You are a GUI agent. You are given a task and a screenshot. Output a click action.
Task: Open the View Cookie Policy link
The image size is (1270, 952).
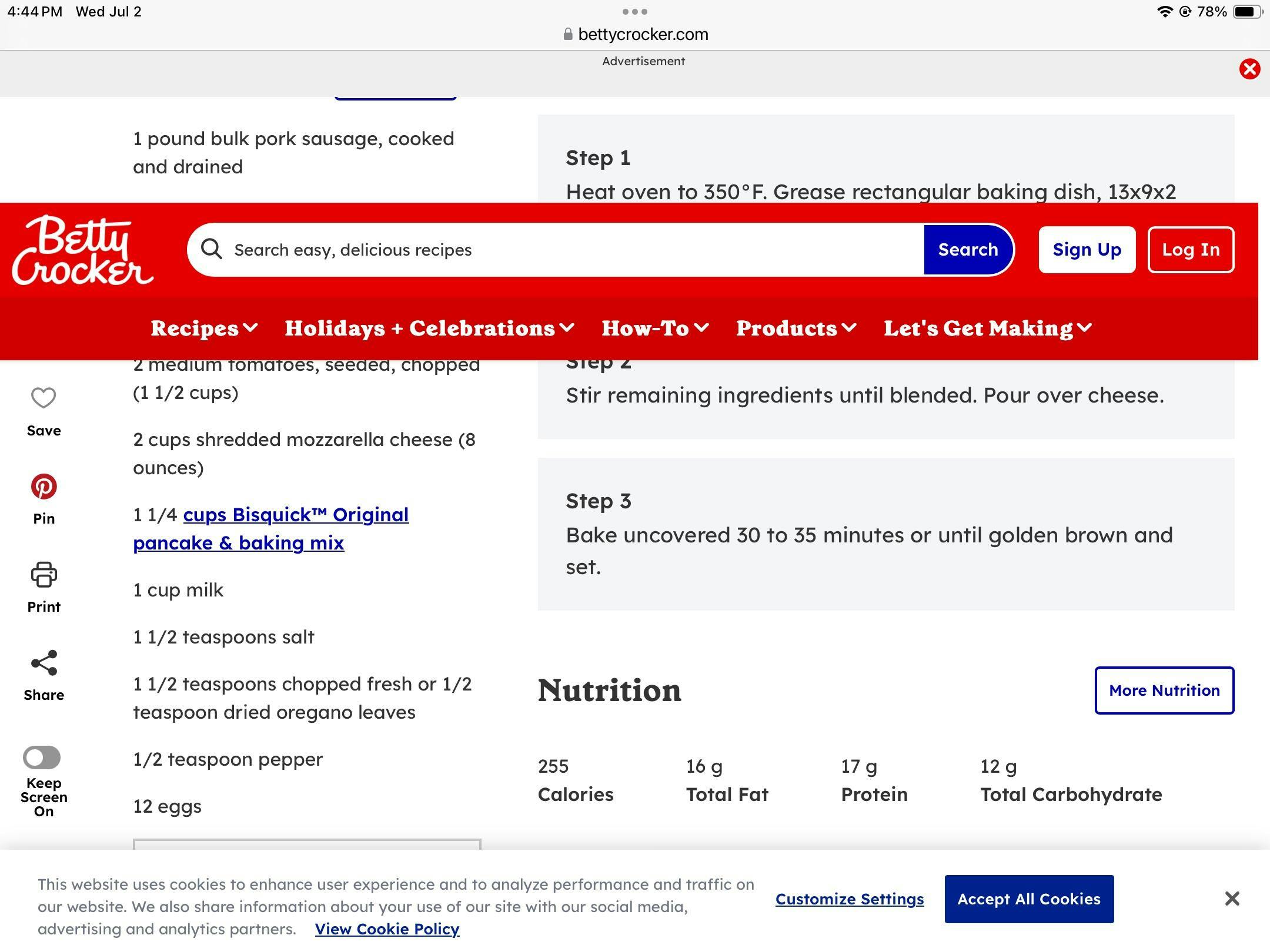coord(387,928)
